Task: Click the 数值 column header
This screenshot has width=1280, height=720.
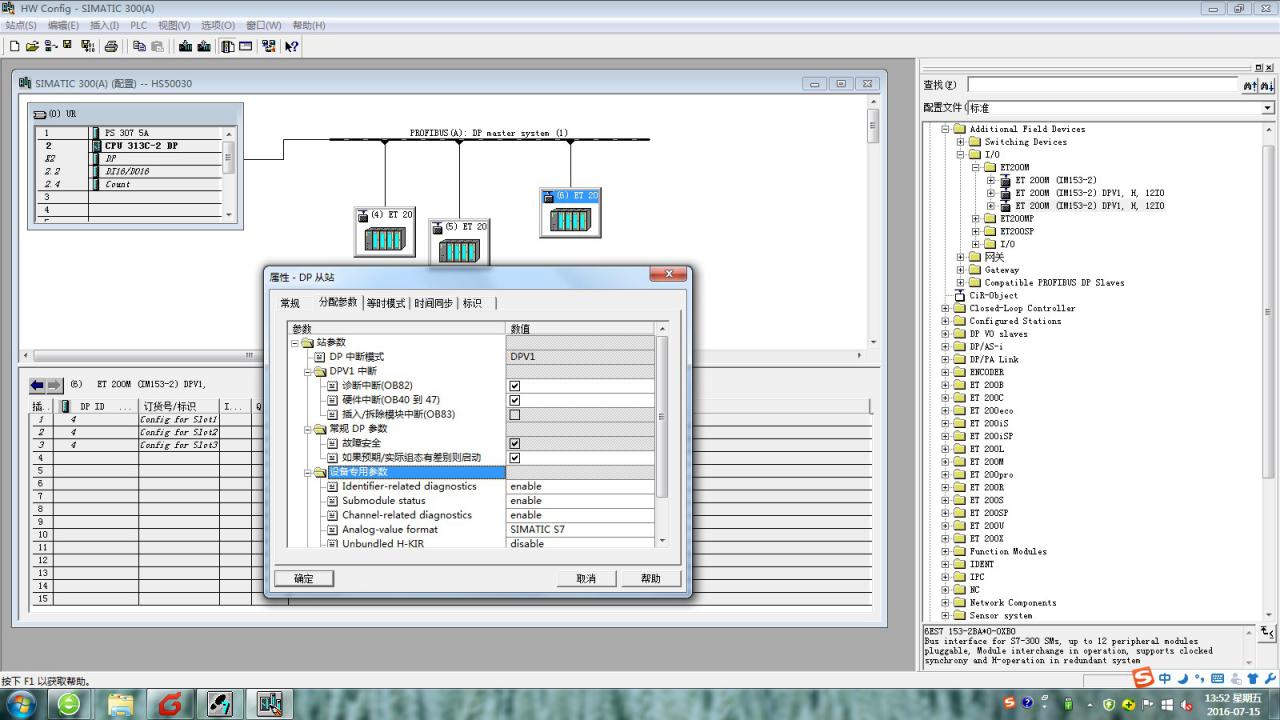Action: click(581, 328)
